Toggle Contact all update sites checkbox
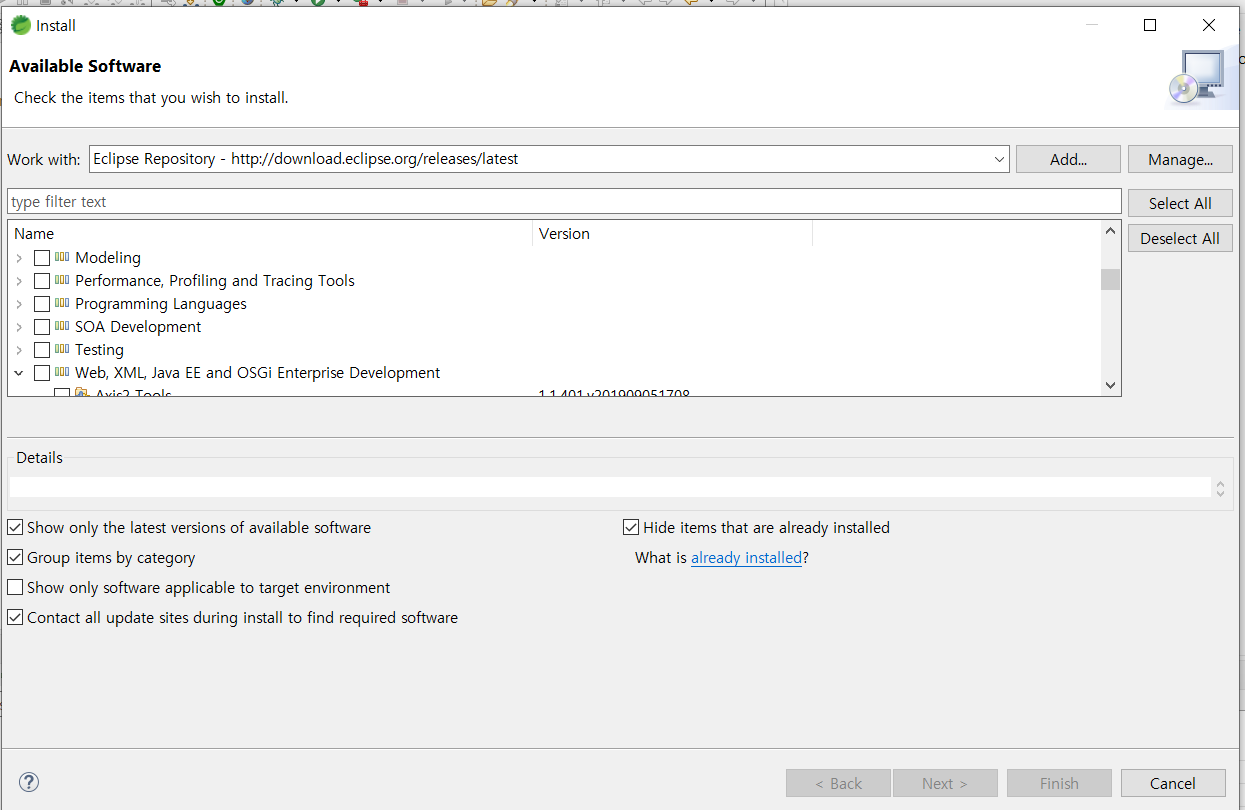This screenshot has height=810, width=1245. click(15, 617)
